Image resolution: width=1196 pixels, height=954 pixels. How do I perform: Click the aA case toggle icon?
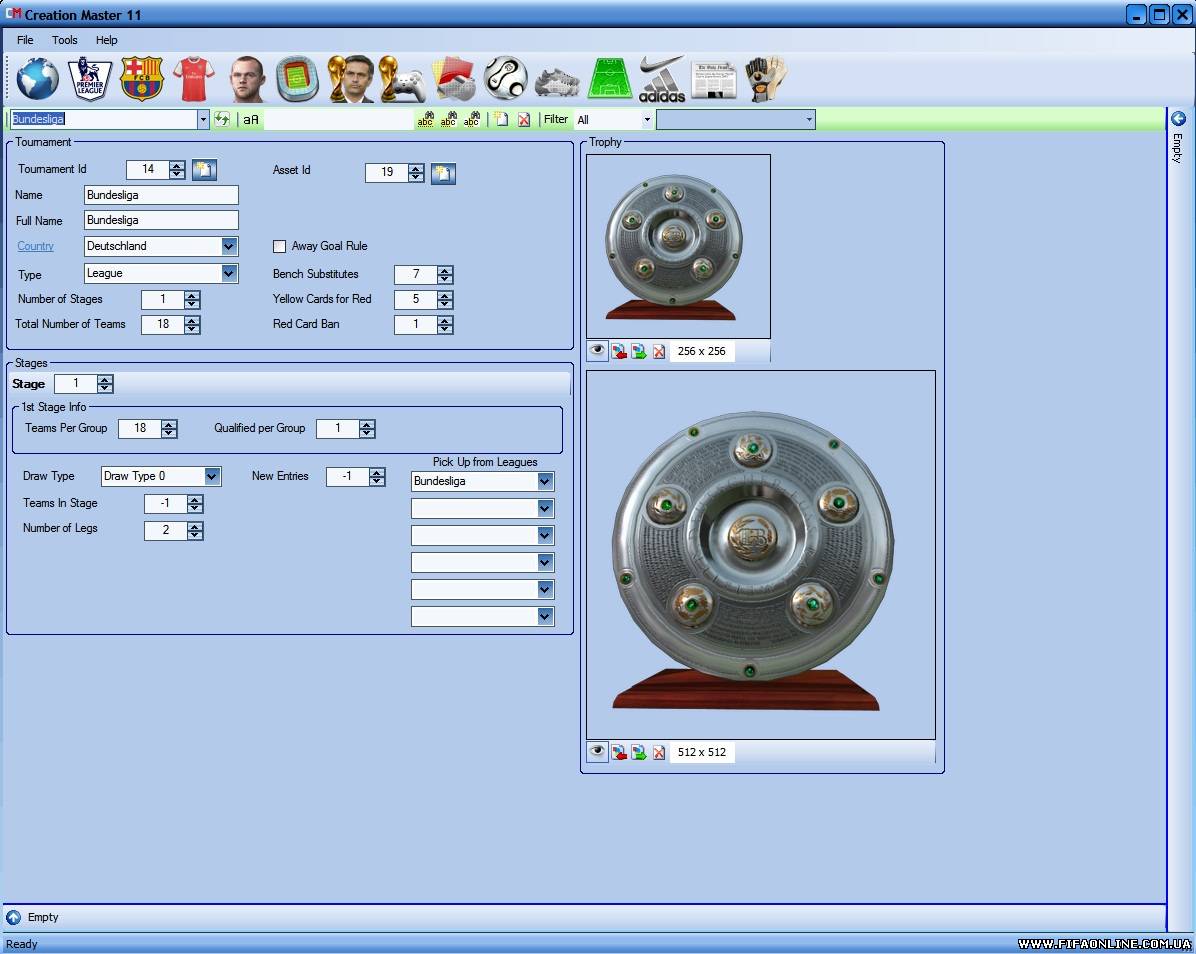251,120
